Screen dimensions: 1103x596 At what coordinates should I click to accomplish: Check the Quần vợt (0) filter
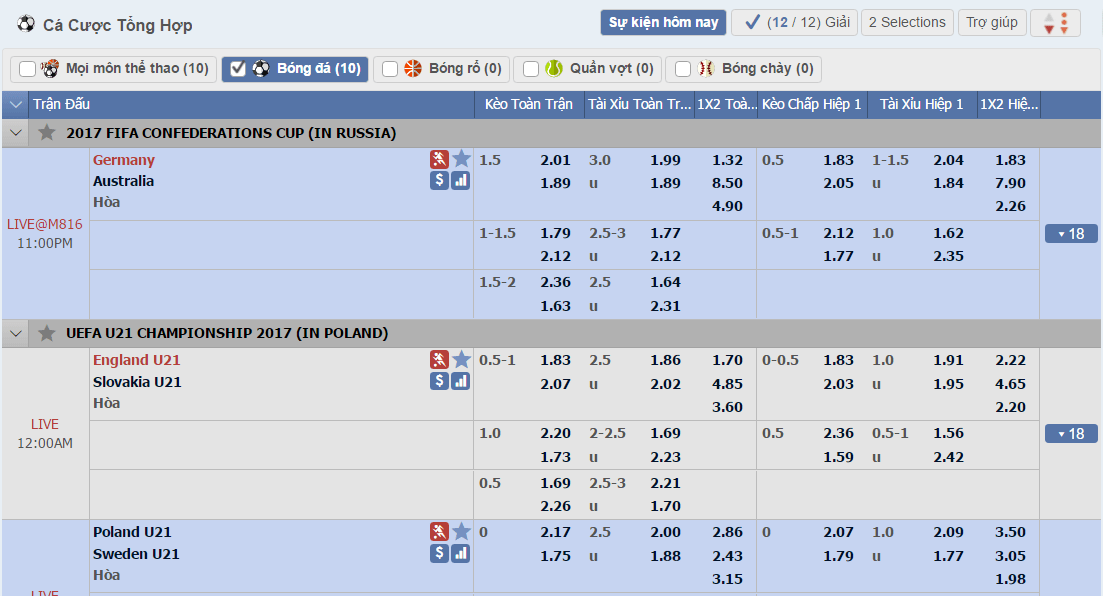531,69
